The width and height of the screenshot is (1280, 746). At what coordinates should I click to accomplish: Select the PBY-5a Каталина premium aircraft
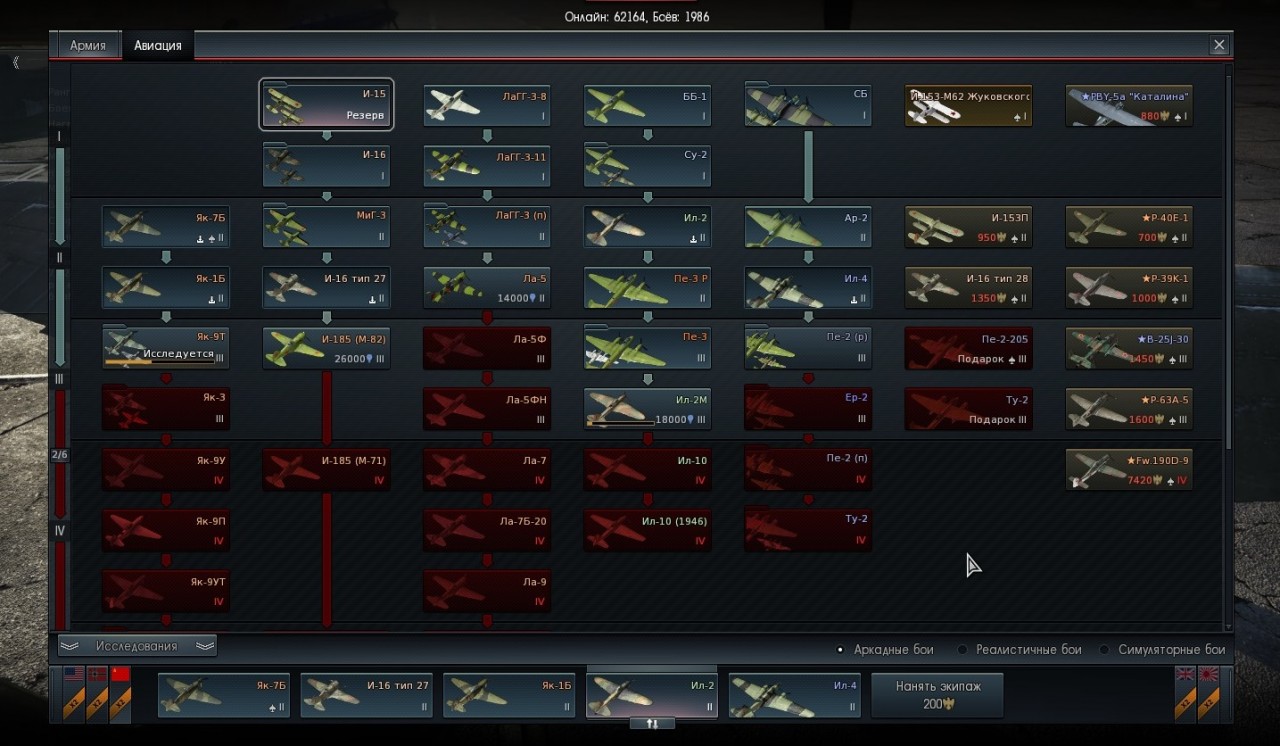pos(1129,106)
